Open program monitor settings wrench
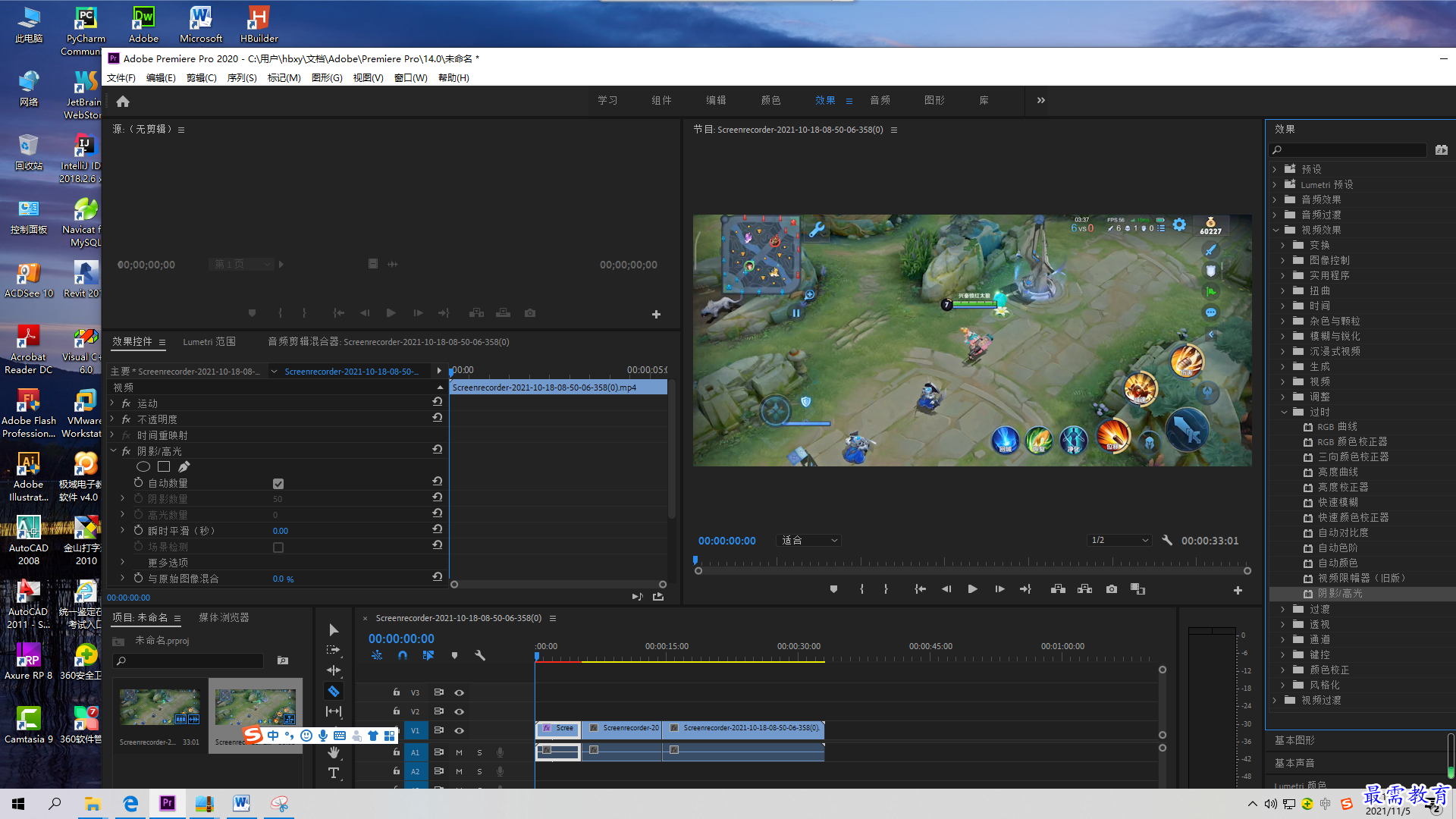Screen dimensions: 1456x819 tap(1167, 541)
